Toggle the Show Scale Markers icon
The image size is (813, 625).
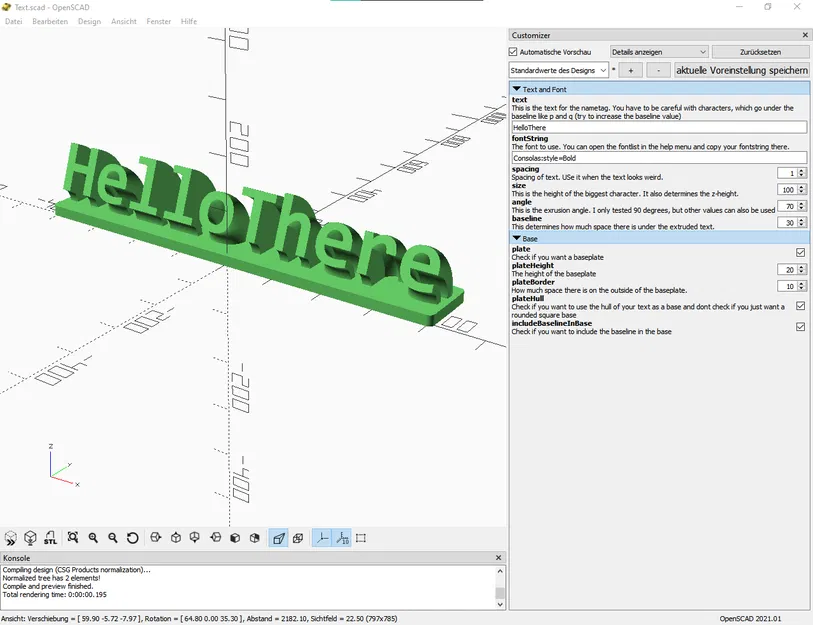343,537
